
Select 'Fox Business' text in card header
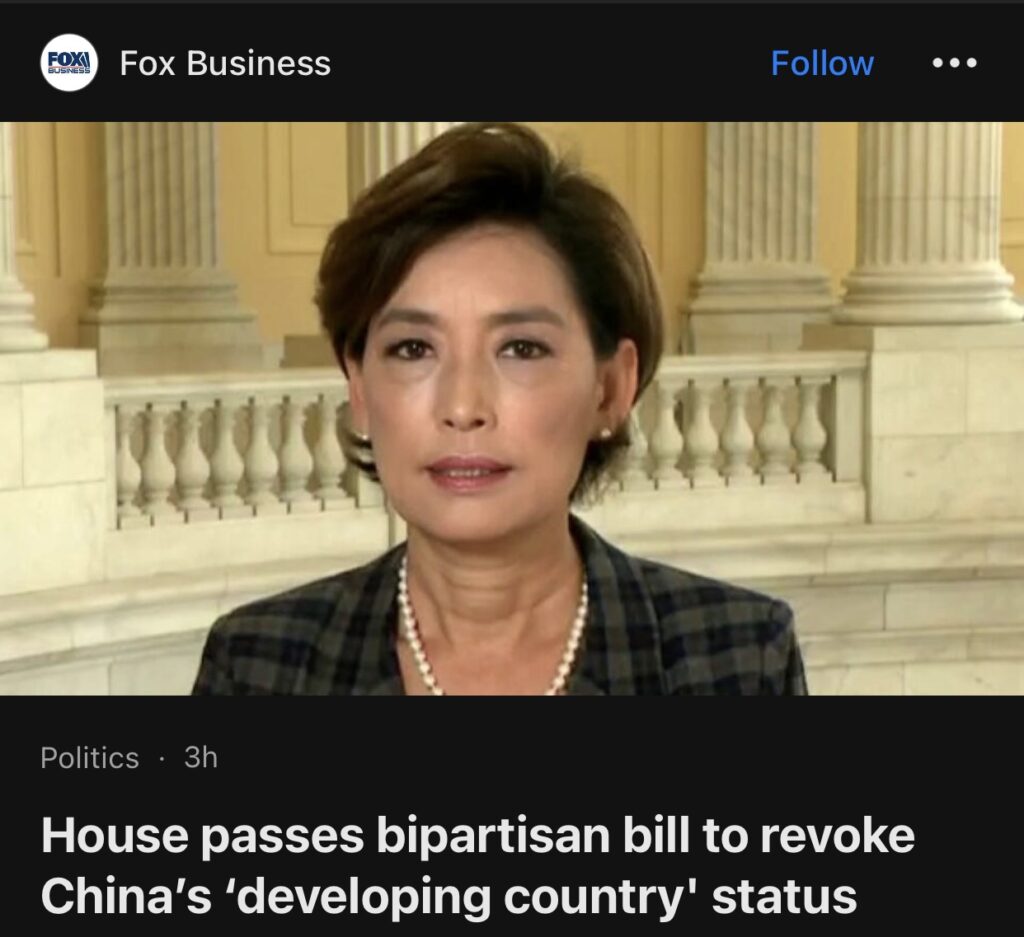tap(225, 63)
